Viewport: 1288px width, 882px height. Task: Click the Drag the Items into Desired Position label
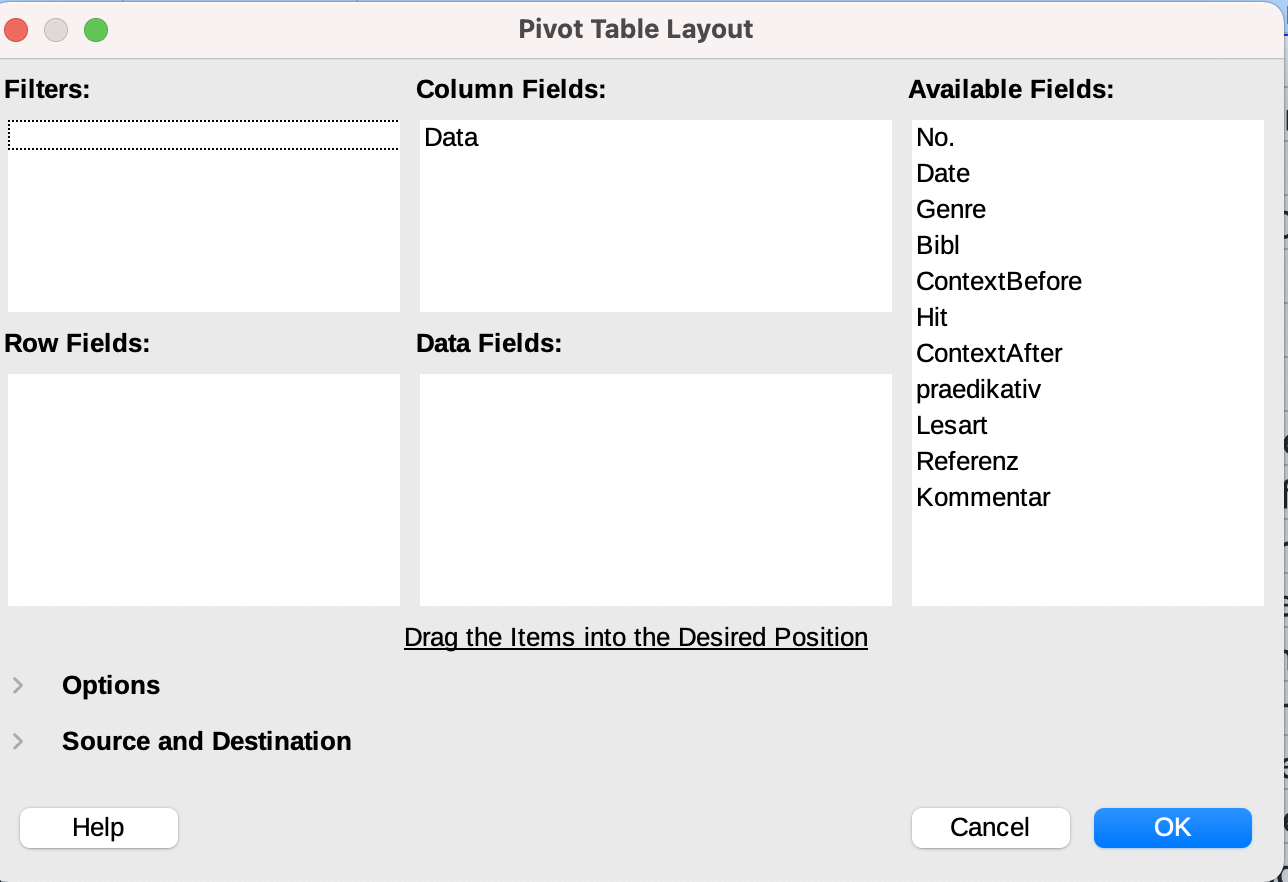point(636,637)
